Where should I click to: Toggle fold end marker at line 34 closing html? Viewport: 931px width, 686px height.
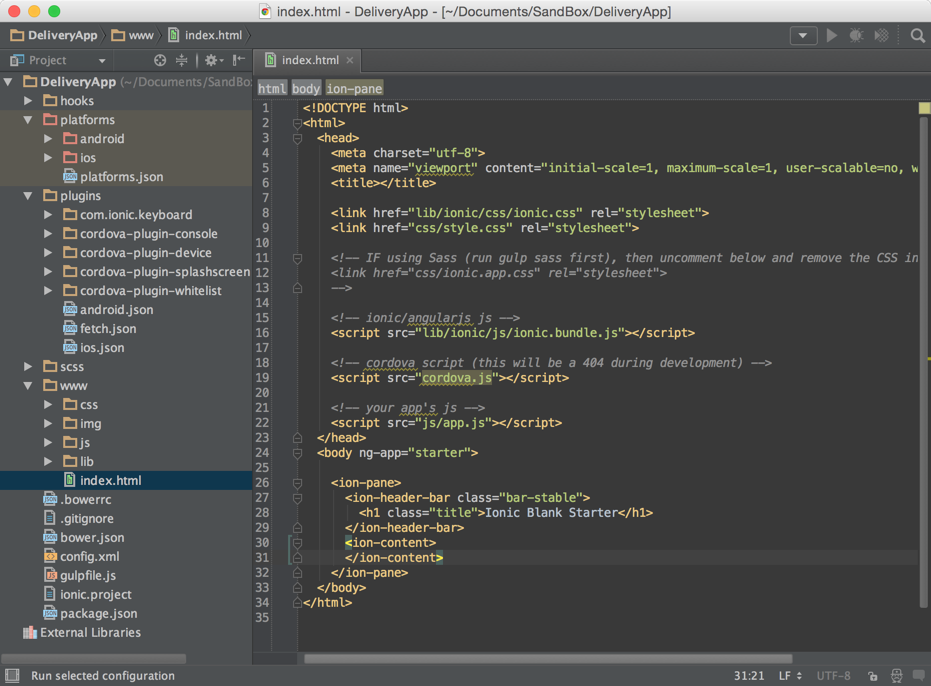(297, 603)
